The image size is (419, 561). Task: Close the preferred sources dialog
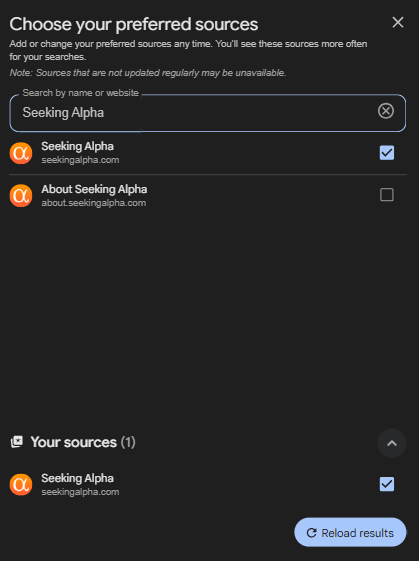pyautogui.click(x=398, y=23)
